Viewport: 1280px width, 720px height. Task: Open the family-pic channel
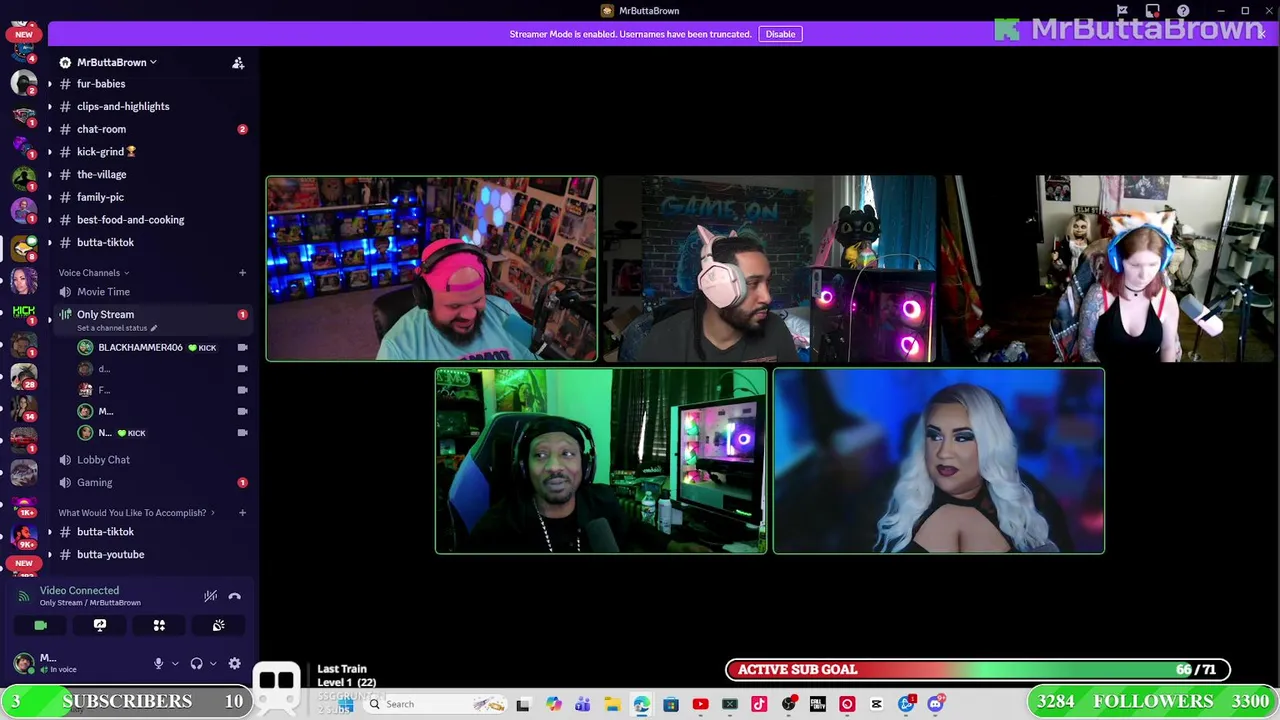[x=100, y=197]
